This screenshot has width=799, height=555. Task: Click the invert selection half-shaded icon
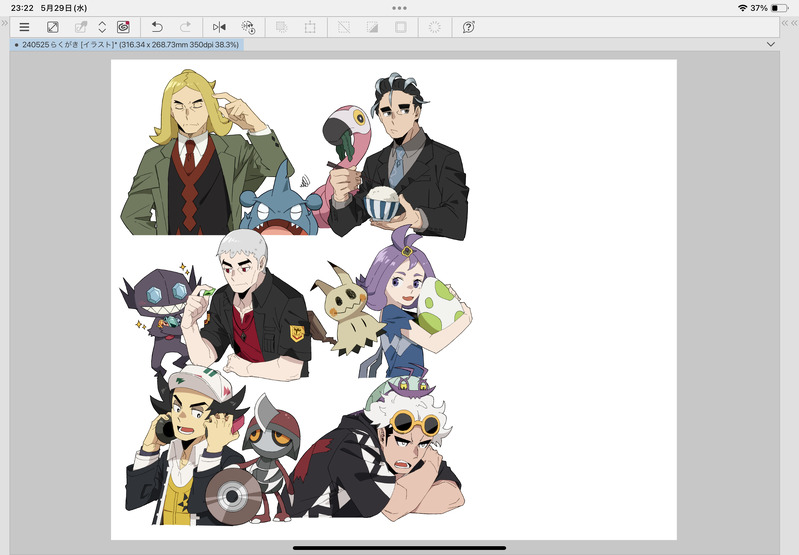click(x=372, y=27)
